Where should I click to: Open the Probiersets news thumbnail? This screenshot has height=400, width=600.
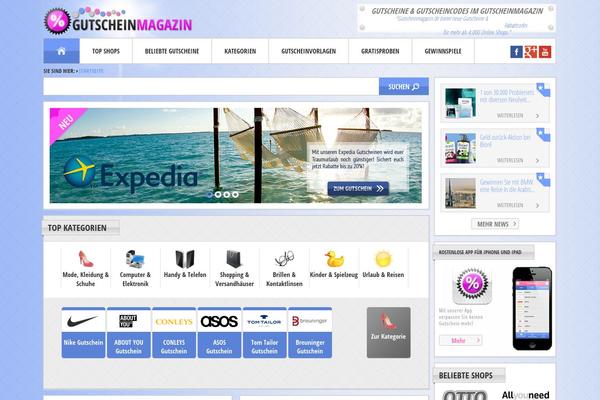pos(460,103)
